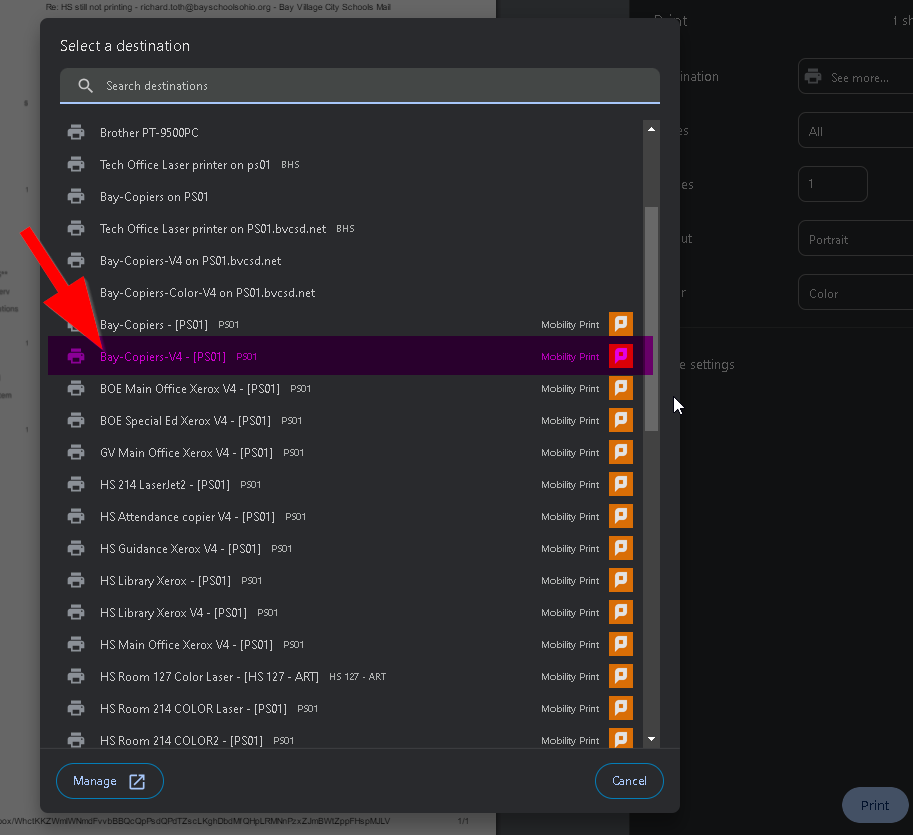Open the Layout dropdown set to Portrait
913x835 pixels.
[855, 238]
